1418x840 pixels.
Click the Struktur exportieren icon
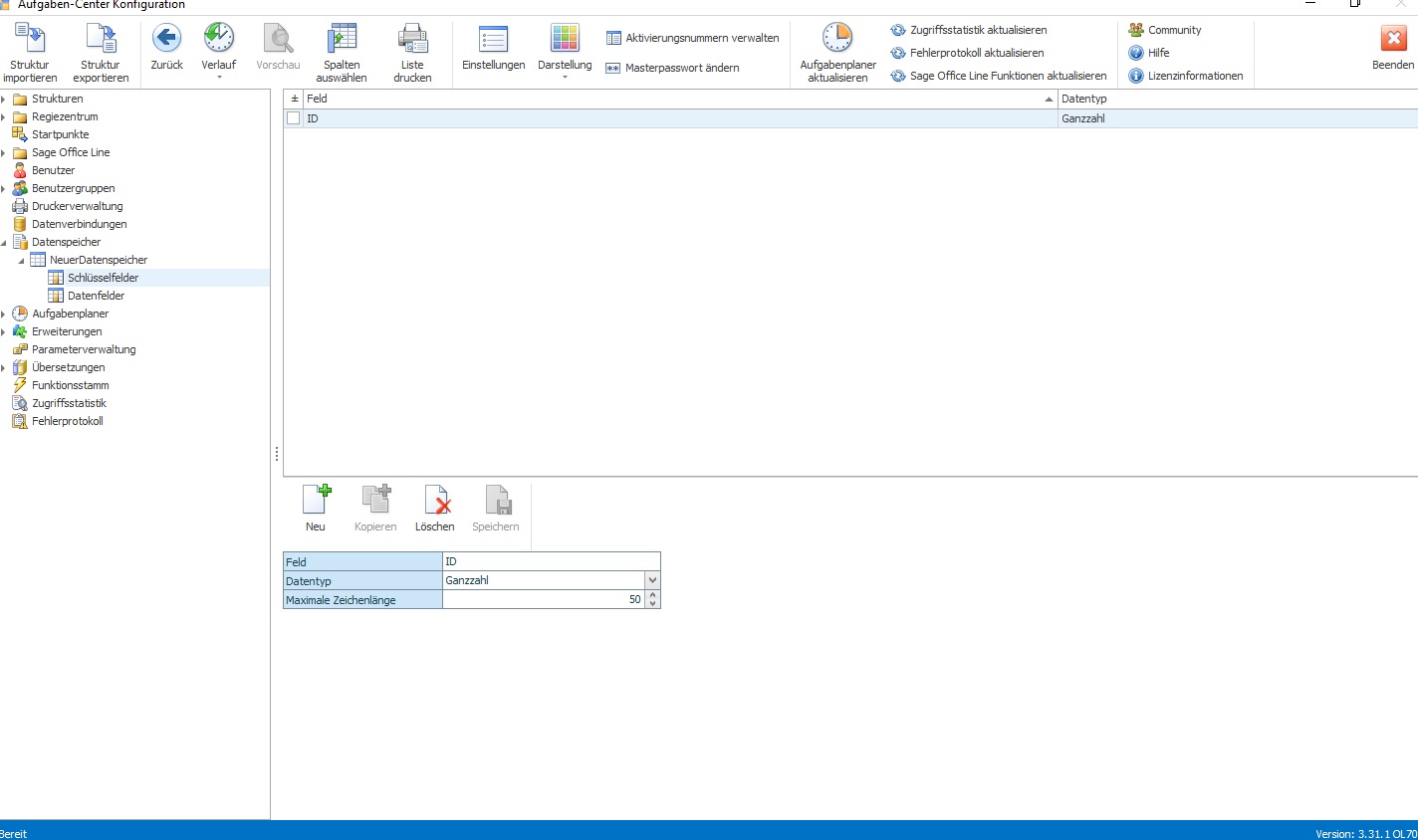pos(101,39)
